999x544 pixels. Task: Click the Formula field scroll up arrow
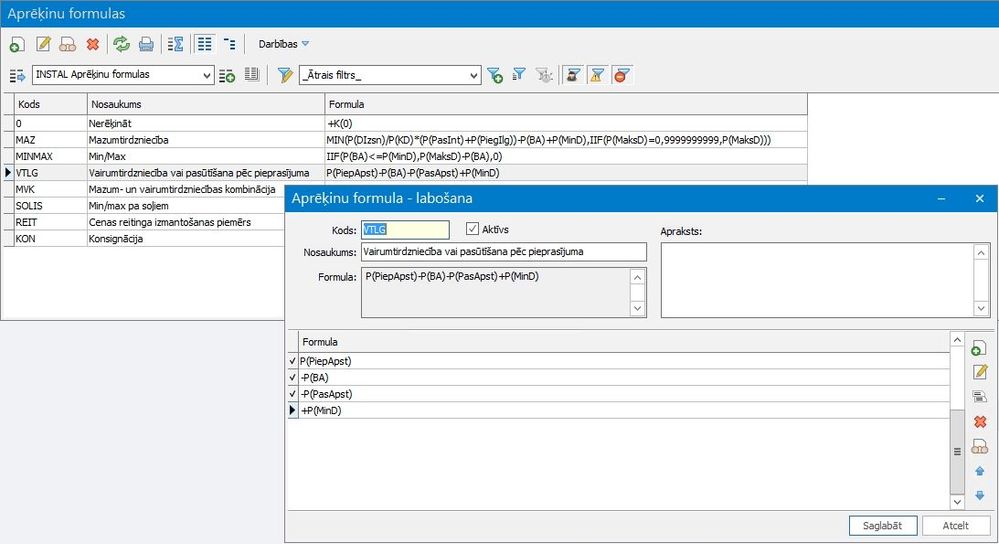point(637,277)
